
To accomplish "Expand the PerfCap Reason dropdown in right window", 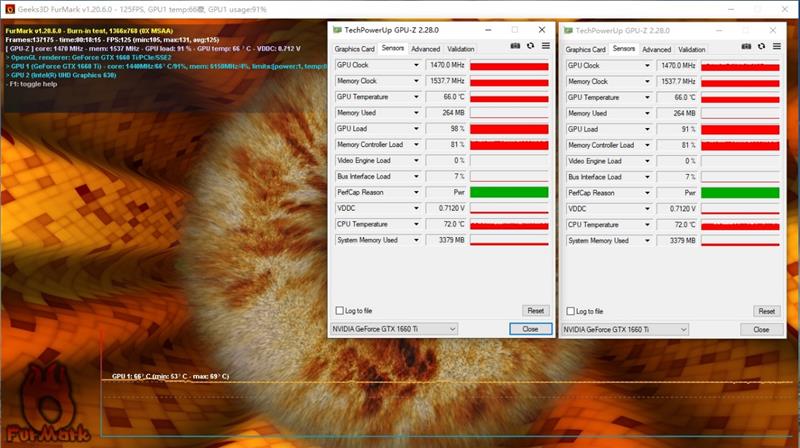I will 648,193.
